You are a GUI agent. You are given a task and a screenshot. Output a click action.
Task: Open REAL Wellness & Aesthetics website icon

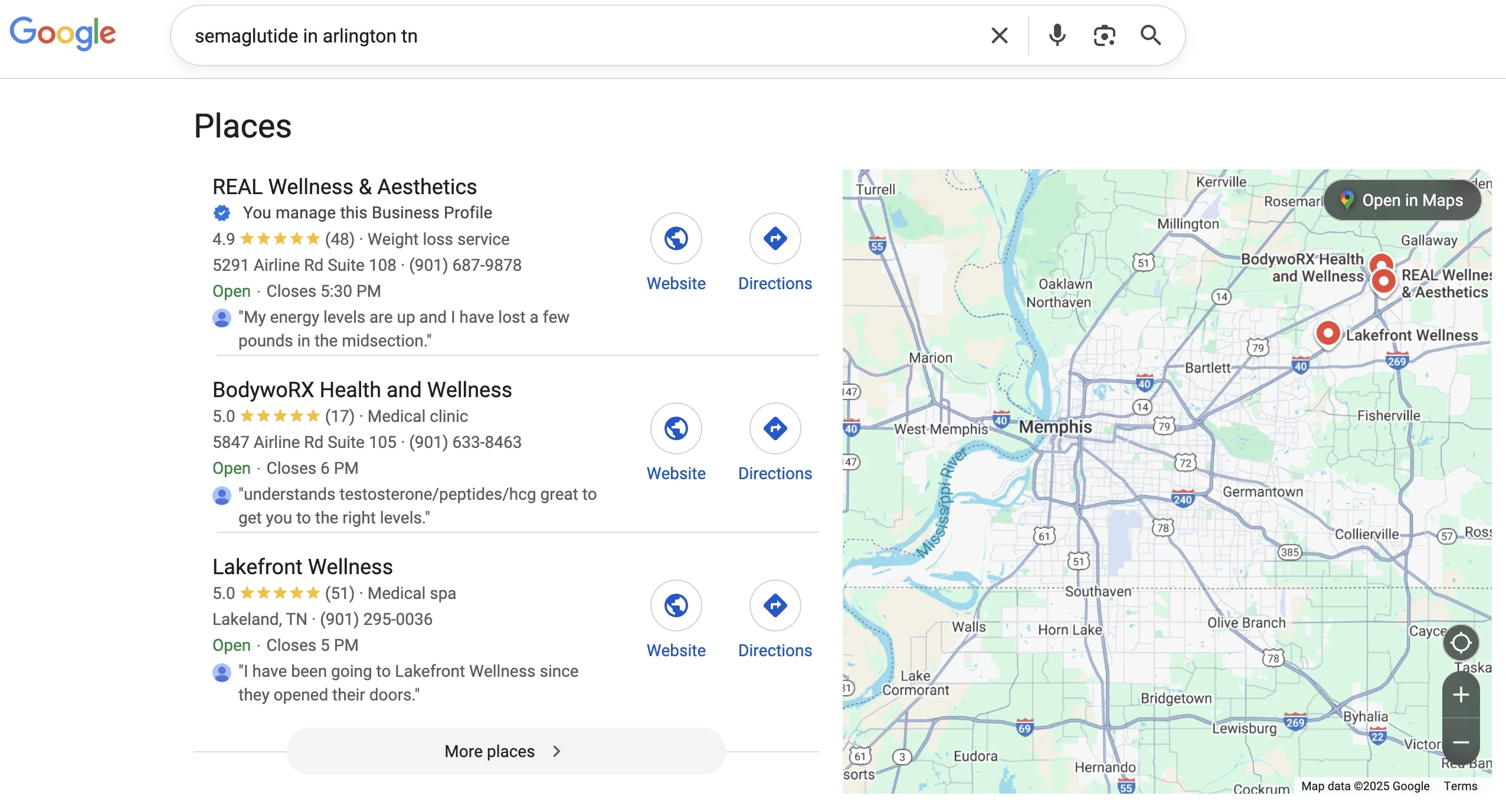pyautogui.click(x=676, y=239)
